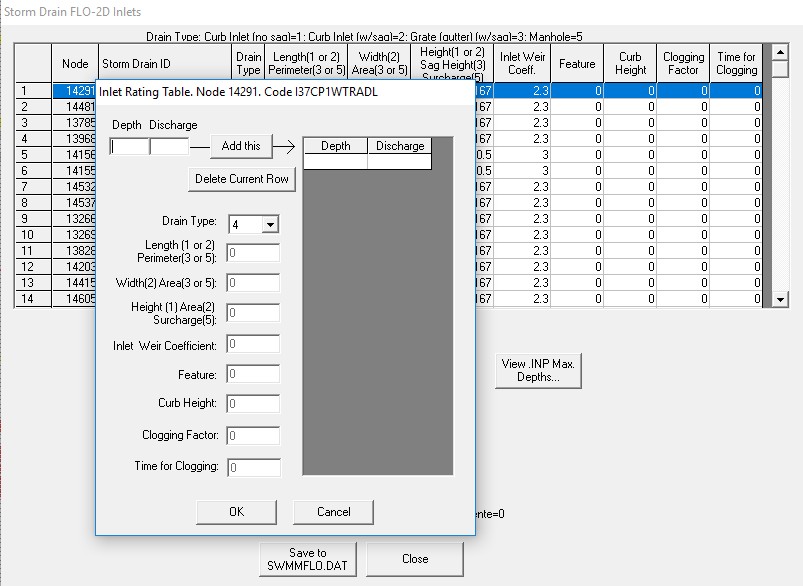
Task: Open View .INP Max. Depths
Action: click(x=539, y=371)
